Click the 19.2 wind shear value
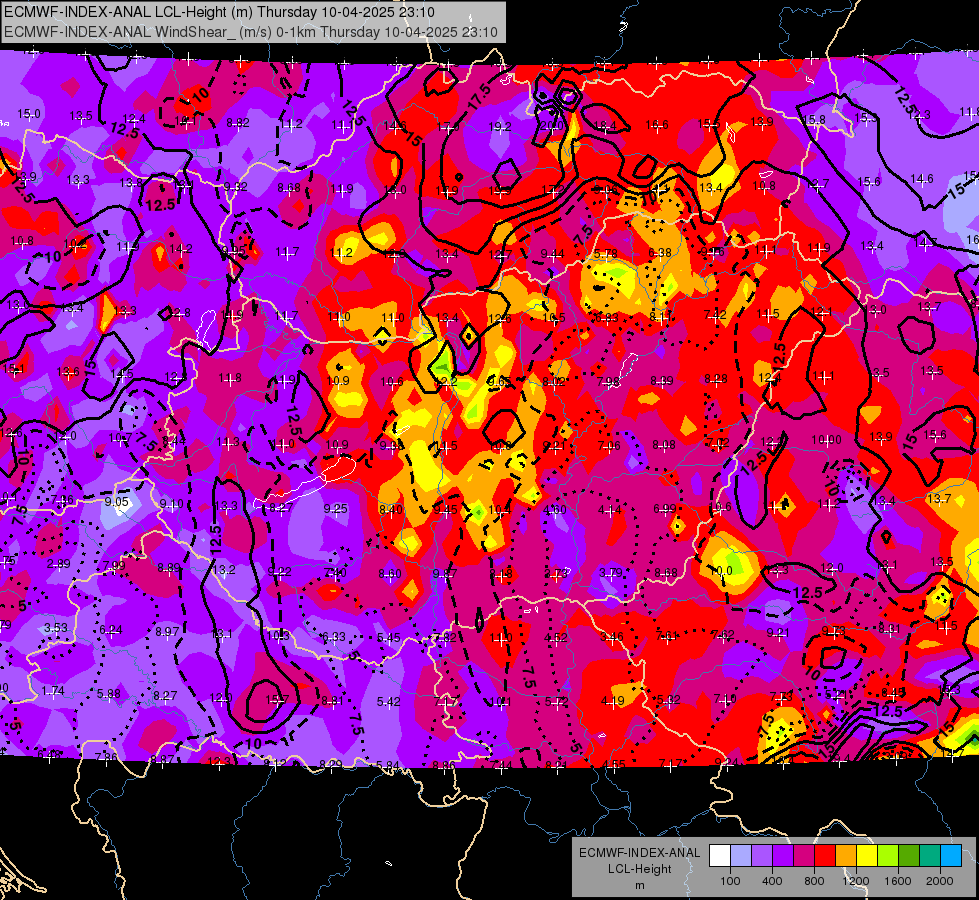This screenshot has width=979, height=900. click(499, 126)
